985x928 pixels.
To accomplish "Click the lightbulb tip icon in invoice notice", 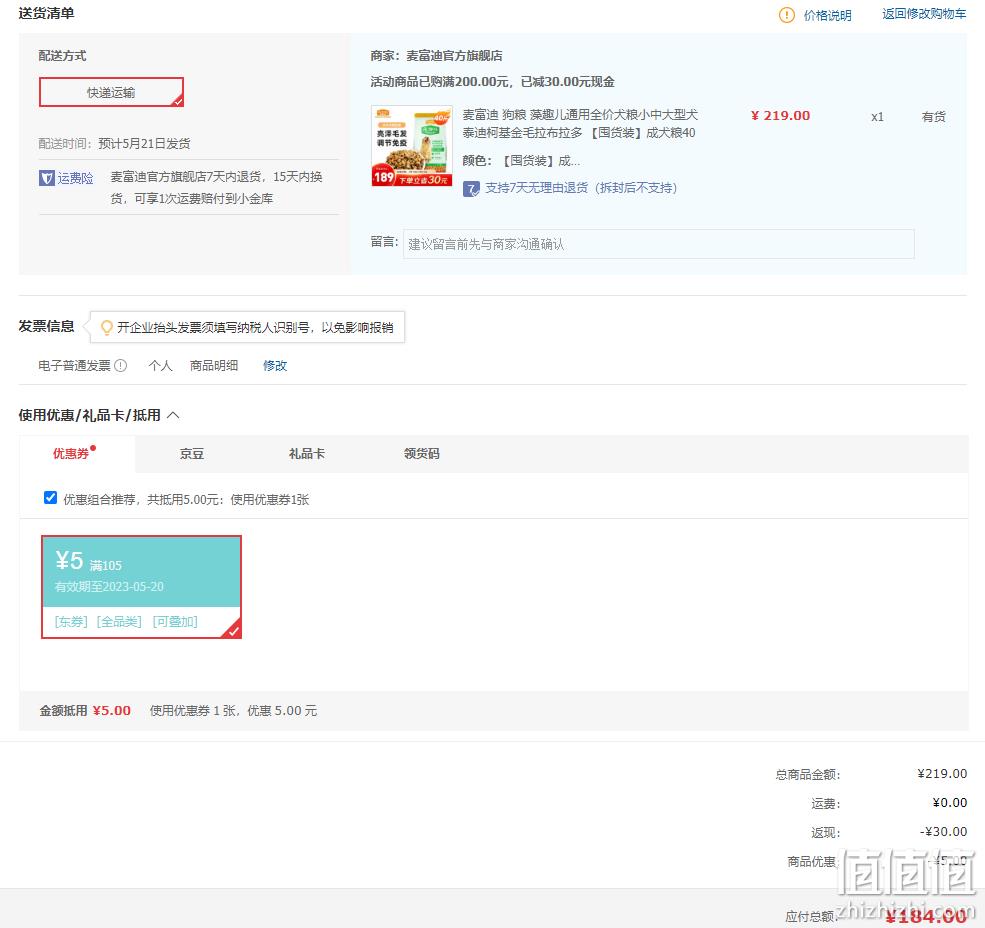I will coord(107,327).
